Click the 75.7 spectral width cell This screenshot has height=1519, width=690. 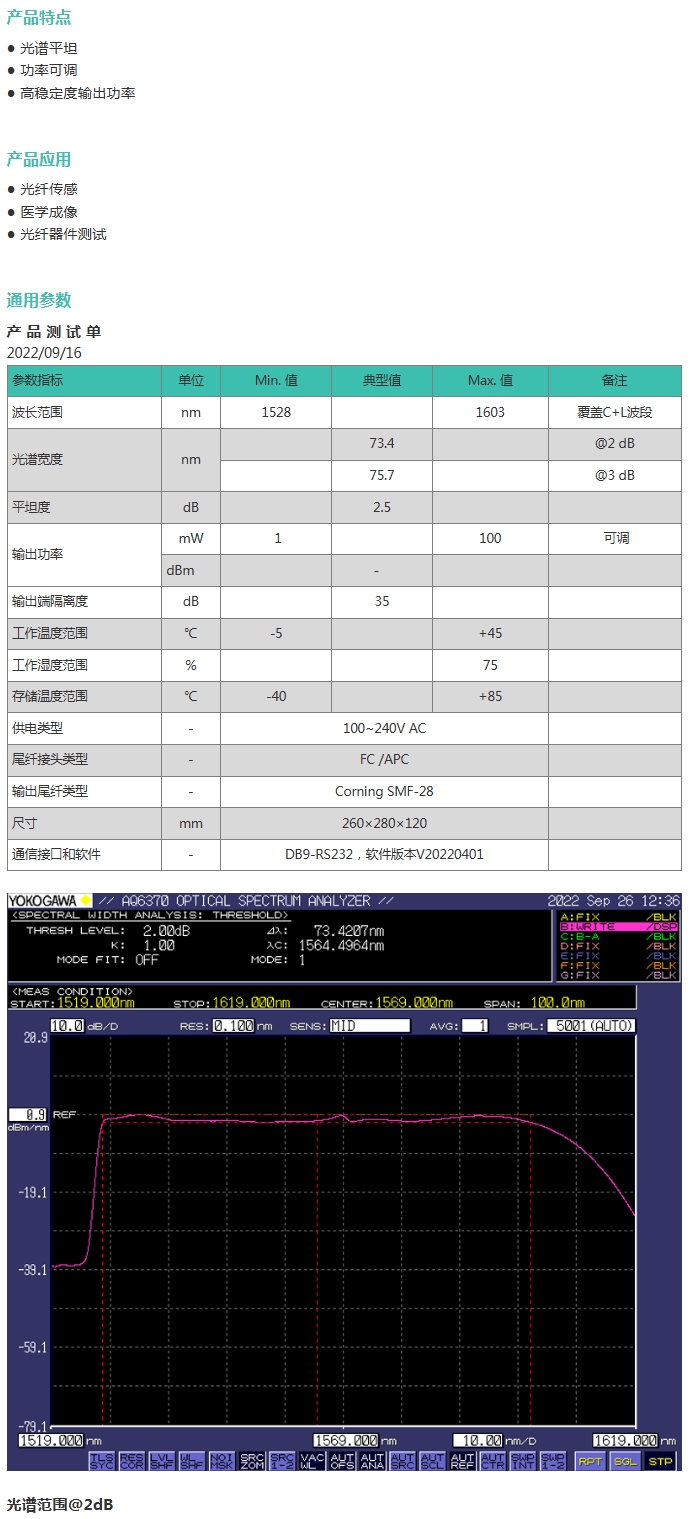[x=382, y=475]
